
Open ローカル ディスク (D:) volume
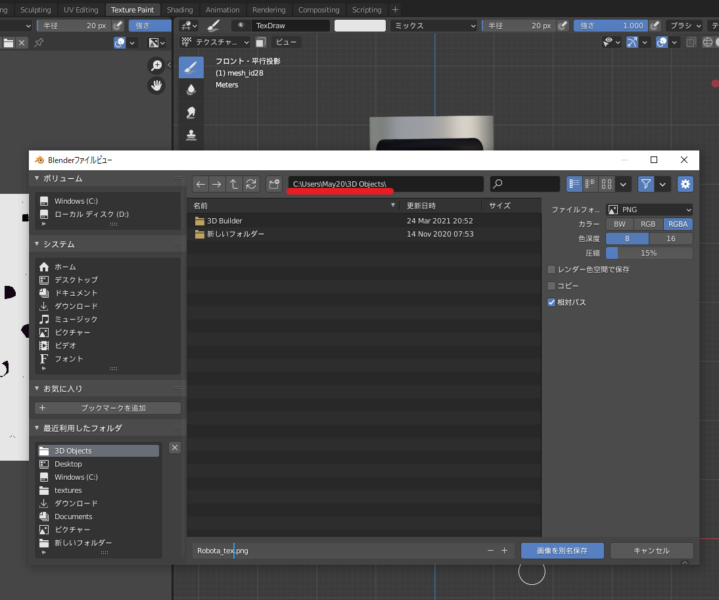[91, 214]
